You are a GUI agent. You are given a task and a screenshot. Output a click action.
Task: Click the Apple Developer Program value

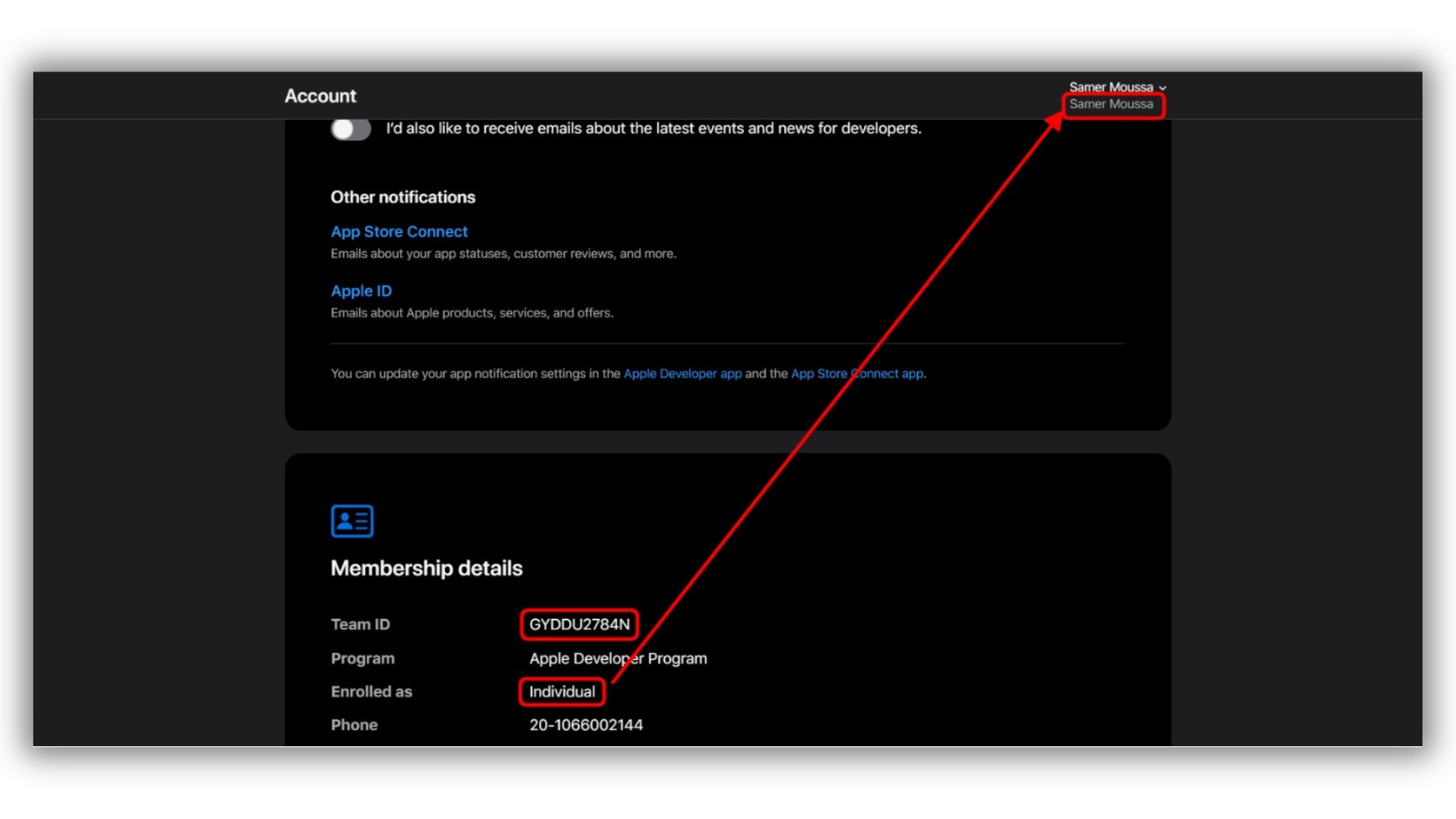(618, 659)
